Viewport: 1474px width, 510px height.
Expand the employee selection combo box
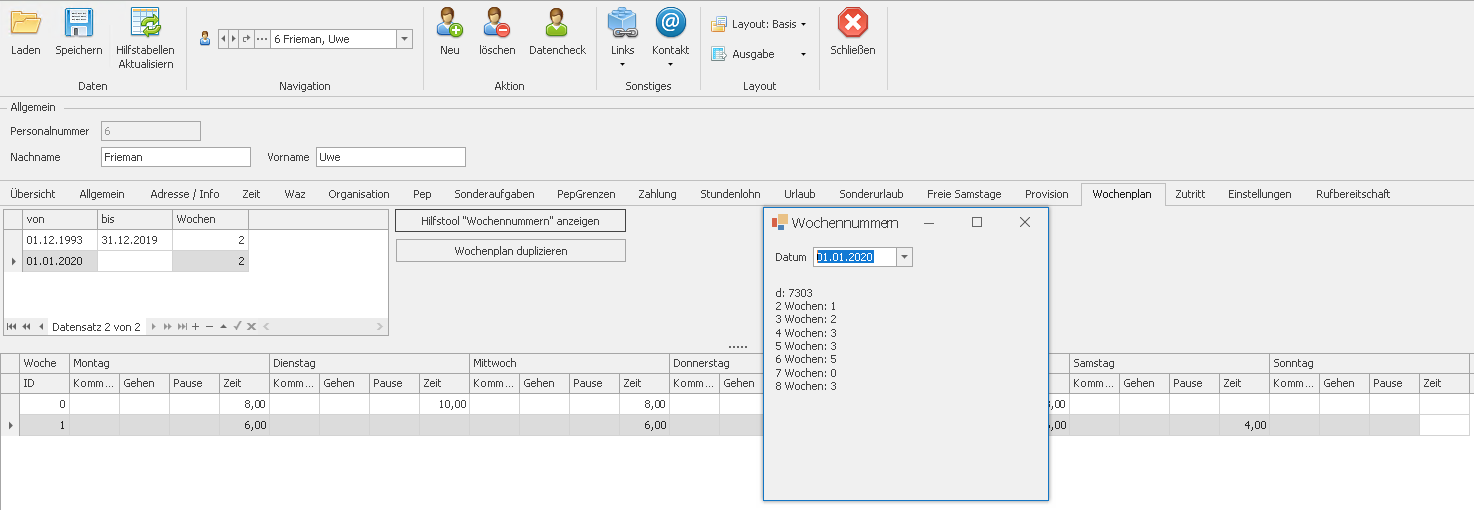[x=404, y=39]
